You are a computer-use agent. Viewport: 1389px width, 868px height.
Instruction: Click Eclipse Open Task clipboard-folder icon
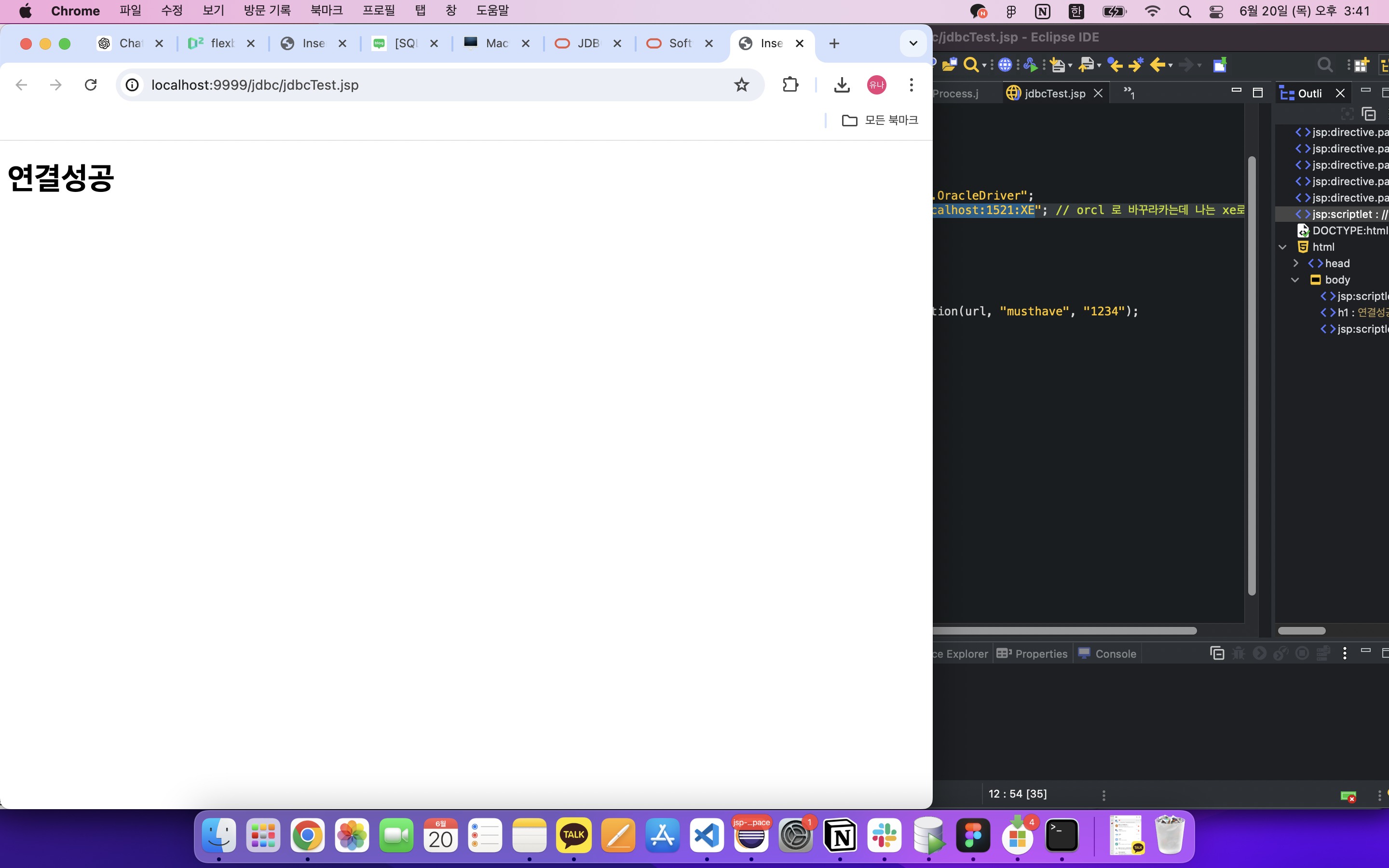click(x=949, y=65)
